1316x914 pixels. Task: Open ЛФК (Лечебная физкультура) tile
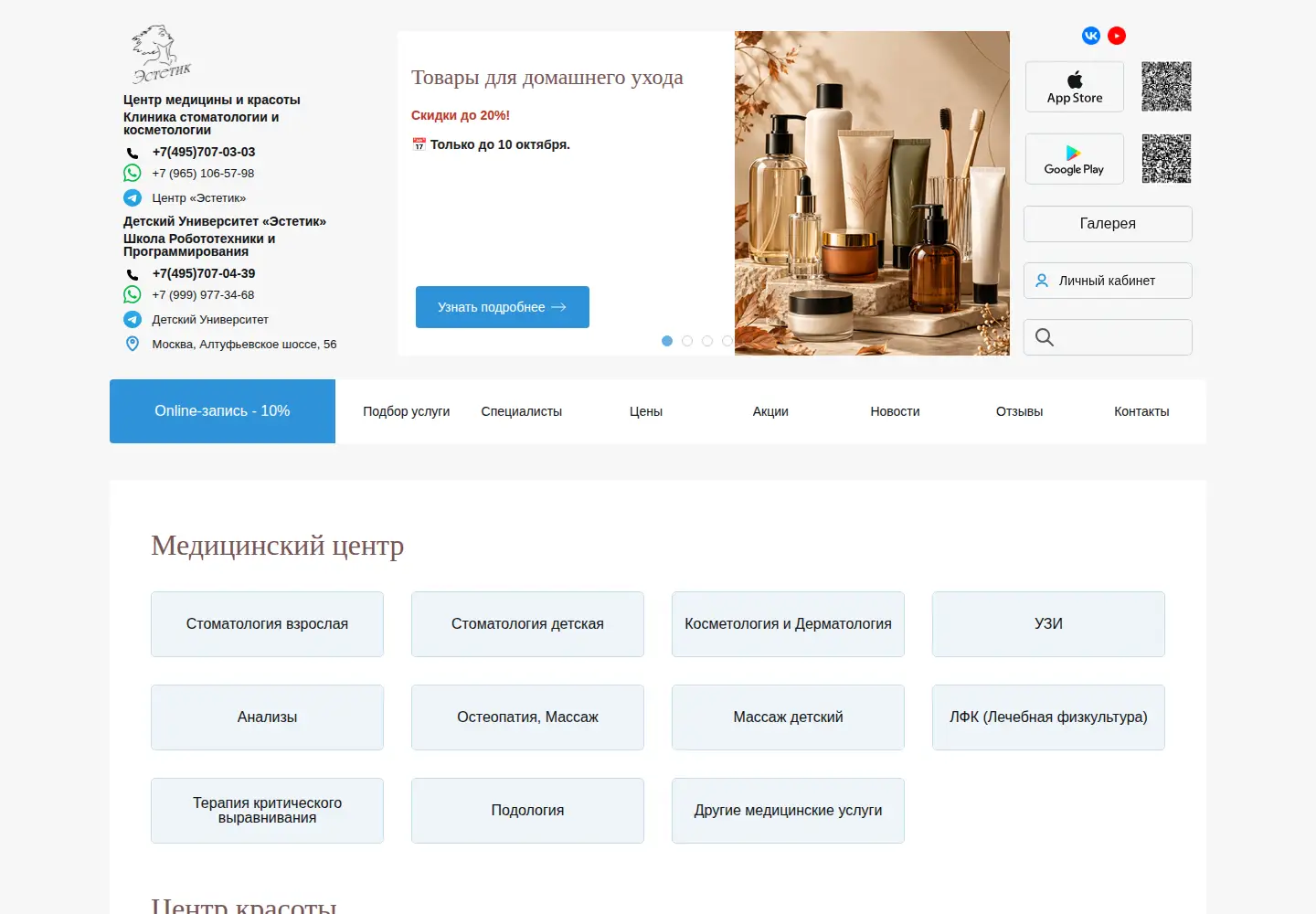(x=1048, y=717)
